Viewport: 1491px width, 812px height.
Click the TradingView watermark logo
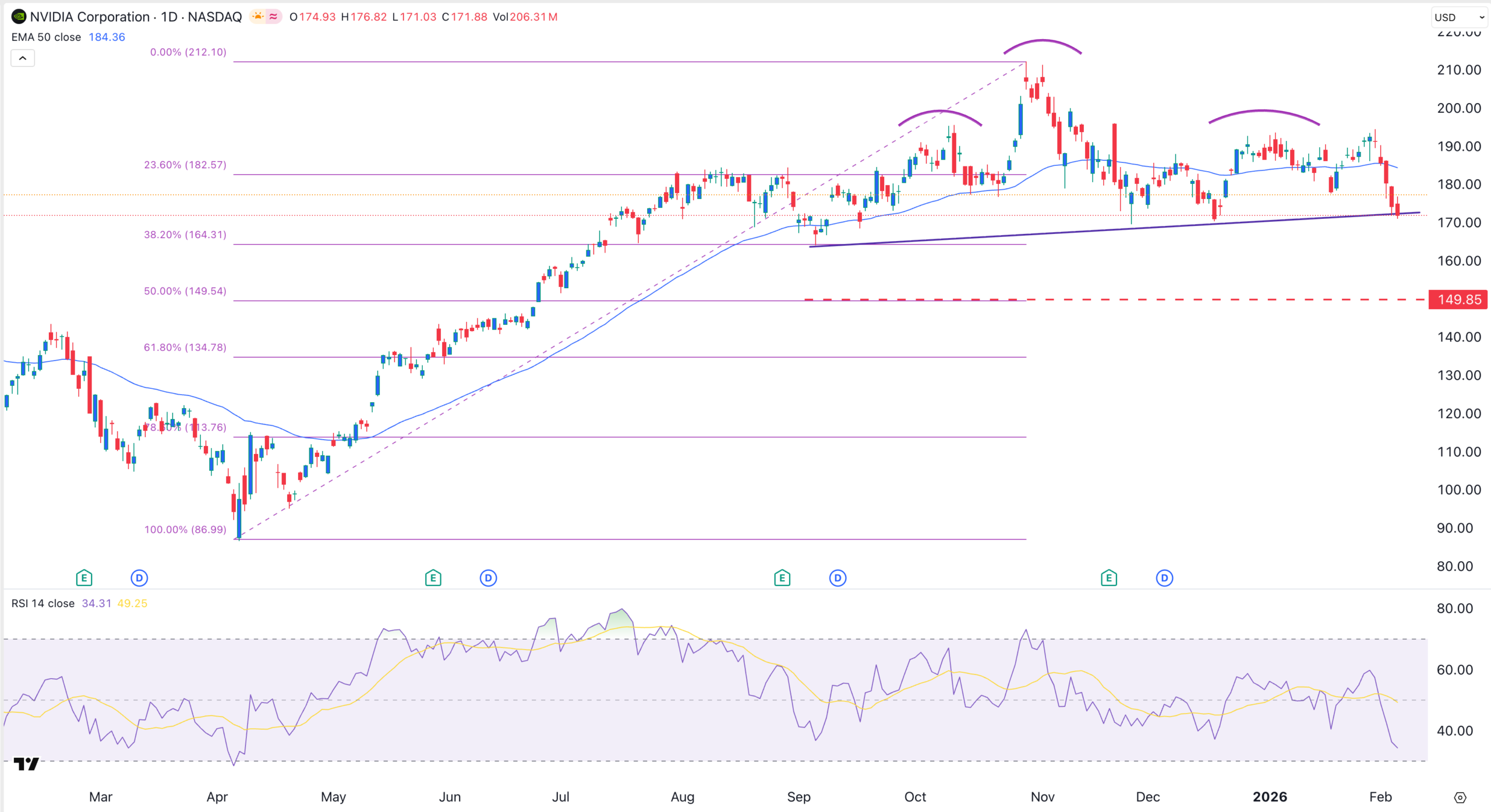click(26, 764)
